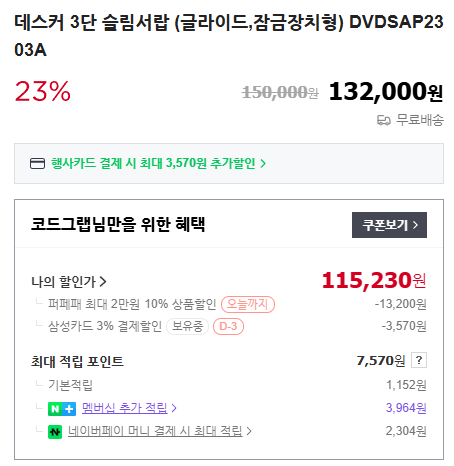
Task: Click the 오늘까지 badge
Action: tap(248, 304)
